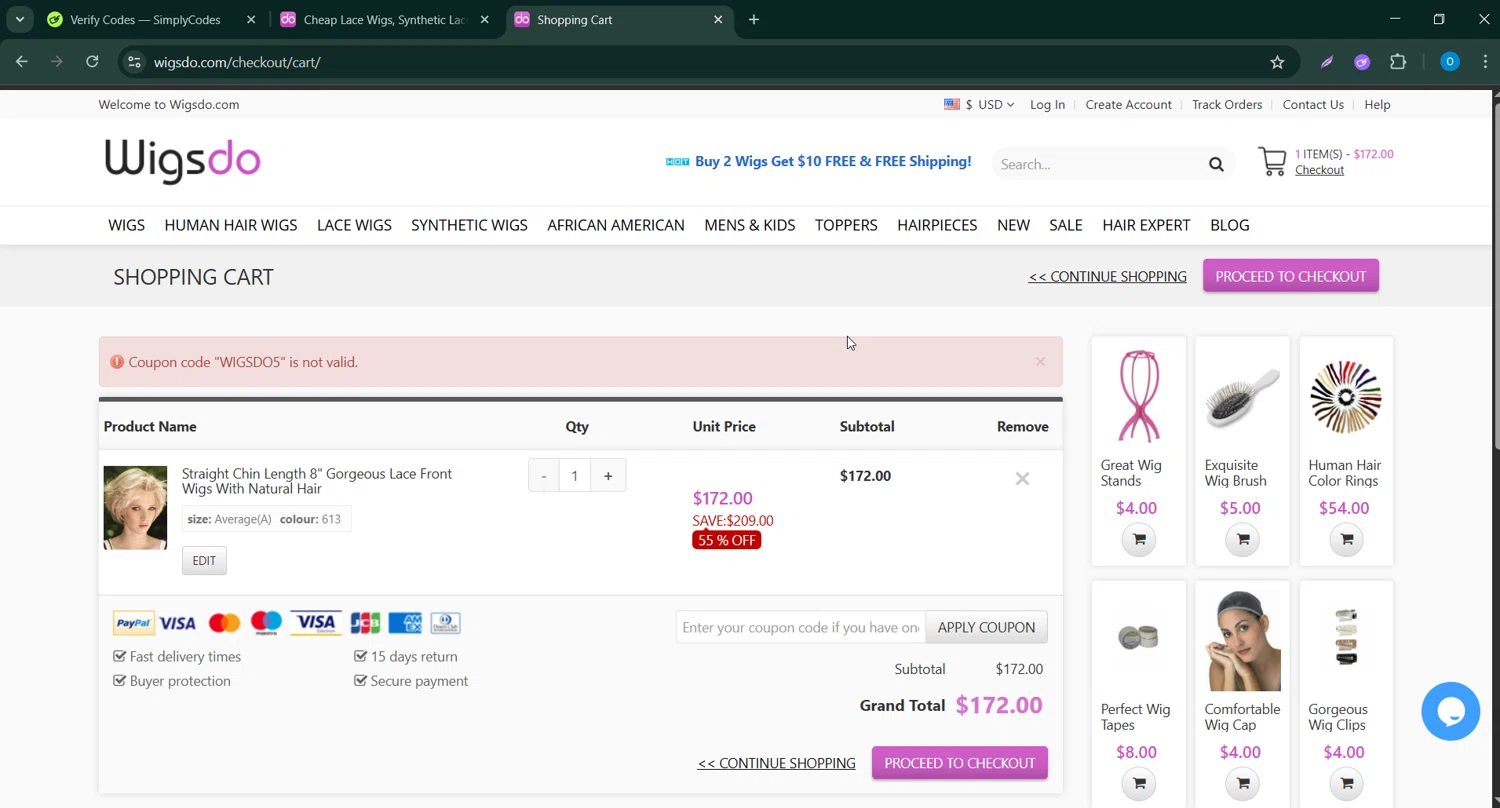Open the TOPPERS menu

pyautogui.click(x=846, y=225)
